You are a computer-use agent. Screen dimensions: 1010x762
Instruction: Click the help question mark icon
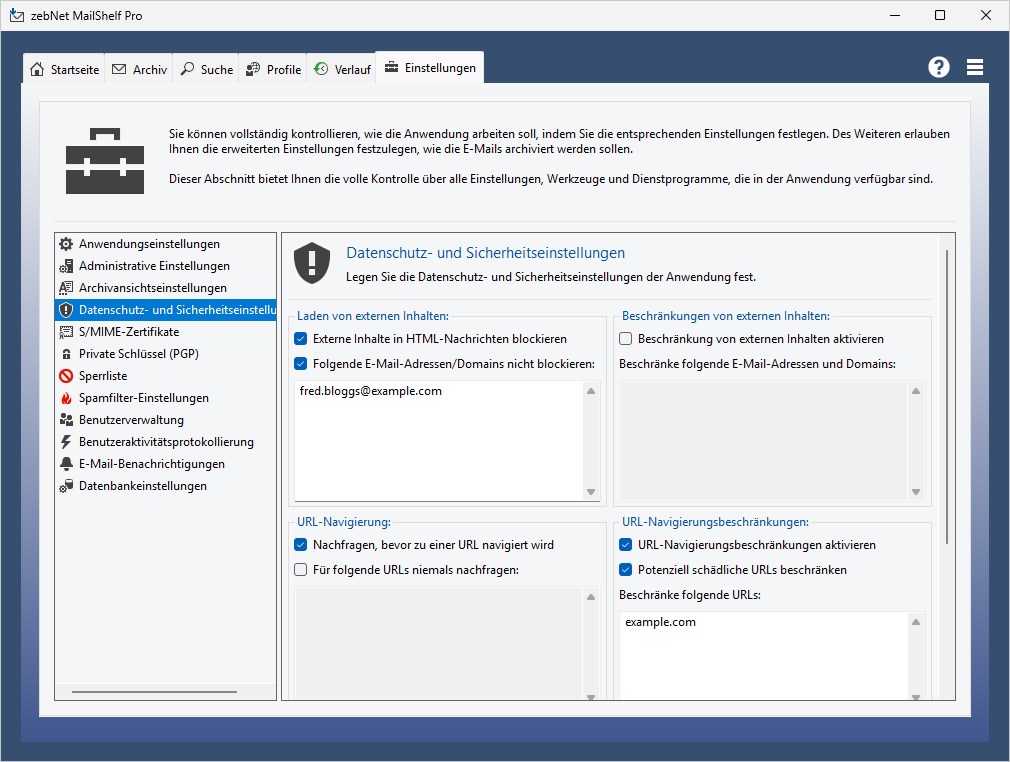[x=938, y=67]
